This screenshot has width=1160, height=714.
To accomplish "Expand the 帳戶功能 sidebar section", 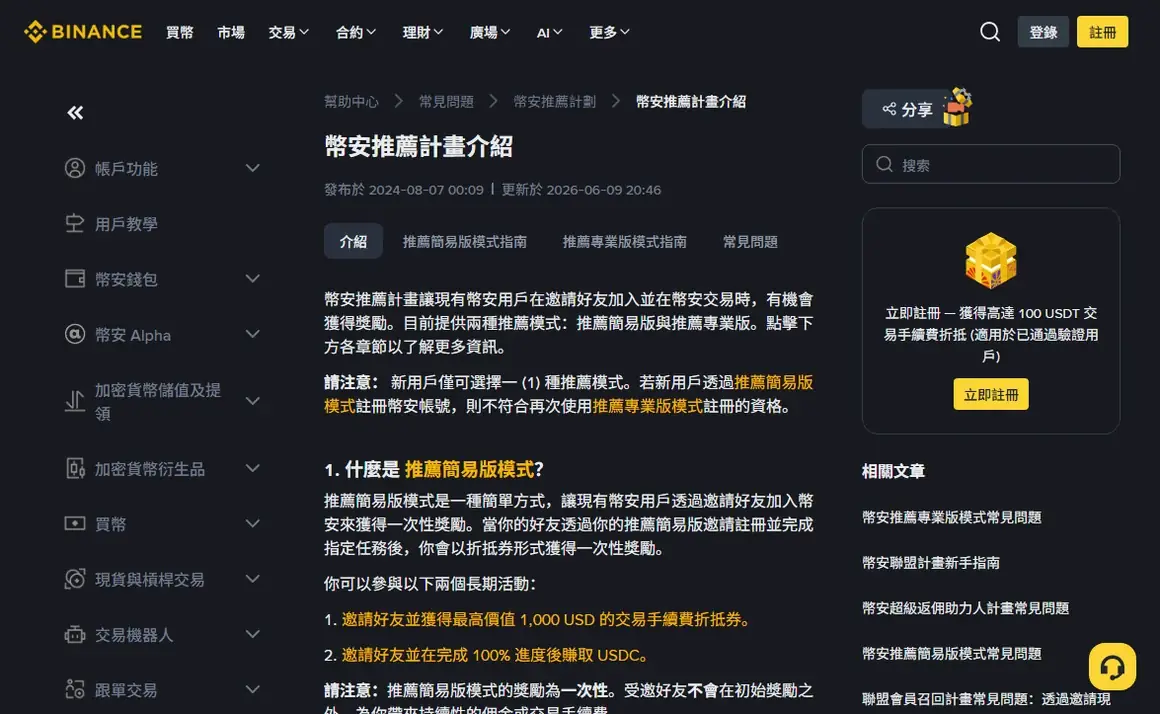I will pyautogui.click(x=252, y=168).
